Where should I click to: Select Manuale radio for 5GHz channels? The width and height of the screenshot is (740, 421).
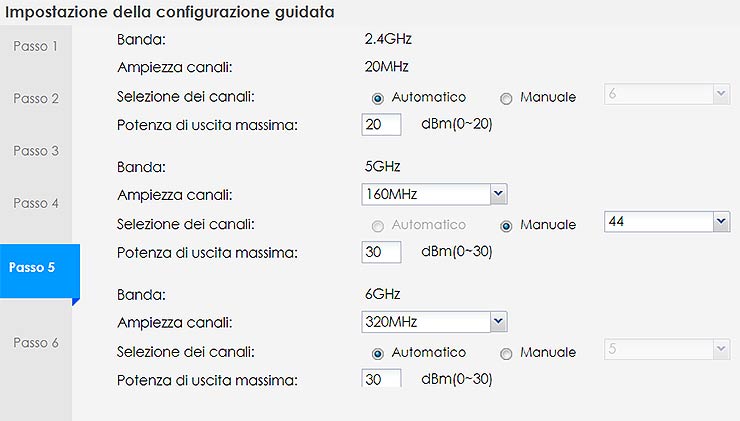tap(506, 225)
